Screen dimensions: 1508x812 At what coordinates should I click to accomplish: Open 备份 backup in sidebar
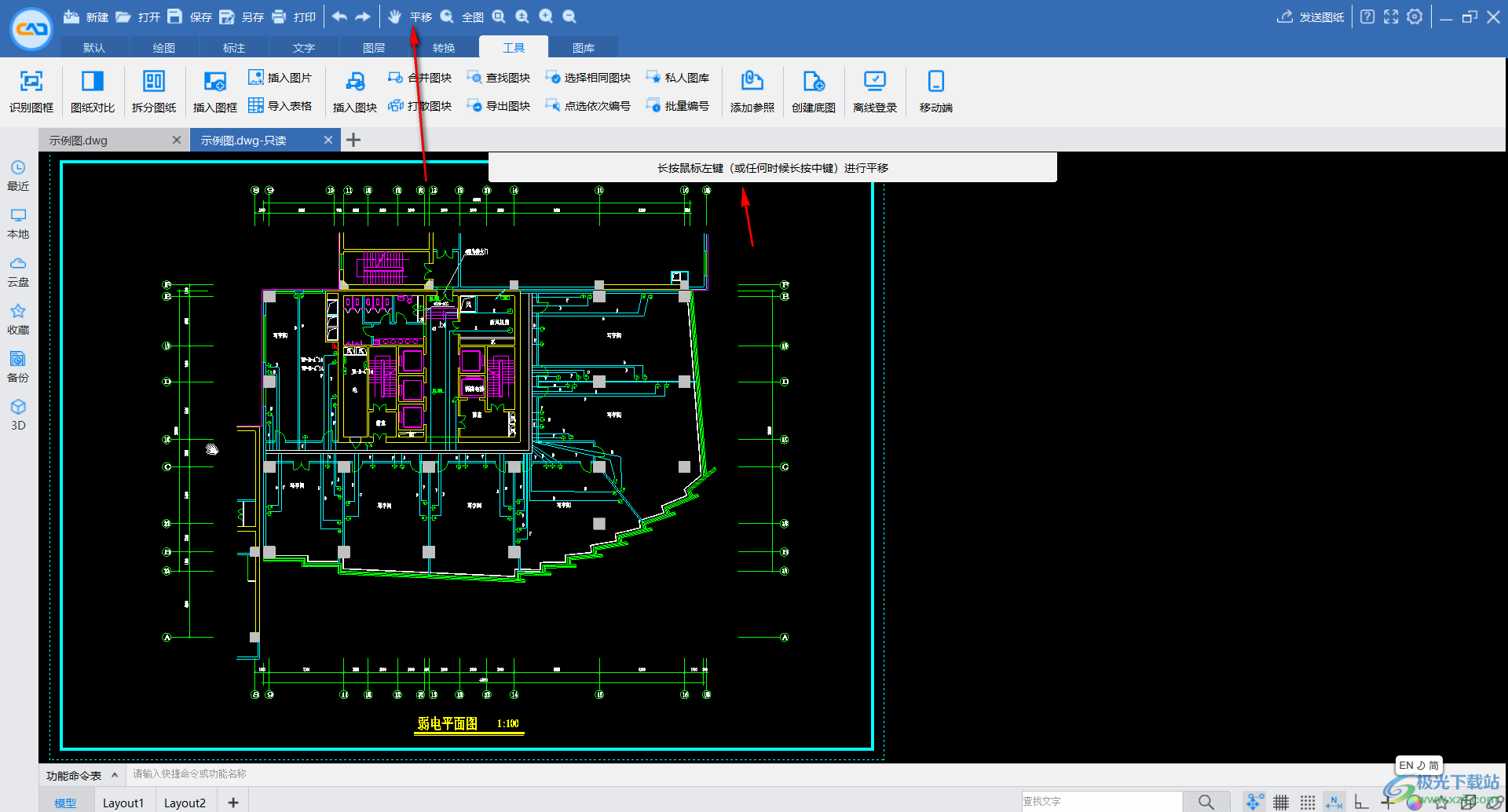[x=18, y=368]
